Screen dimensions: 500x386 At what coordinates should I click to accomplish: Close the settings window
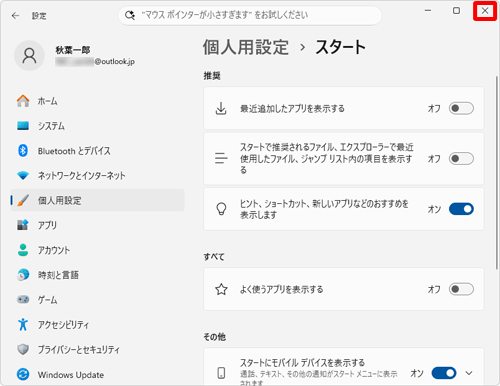coord(485,11)
